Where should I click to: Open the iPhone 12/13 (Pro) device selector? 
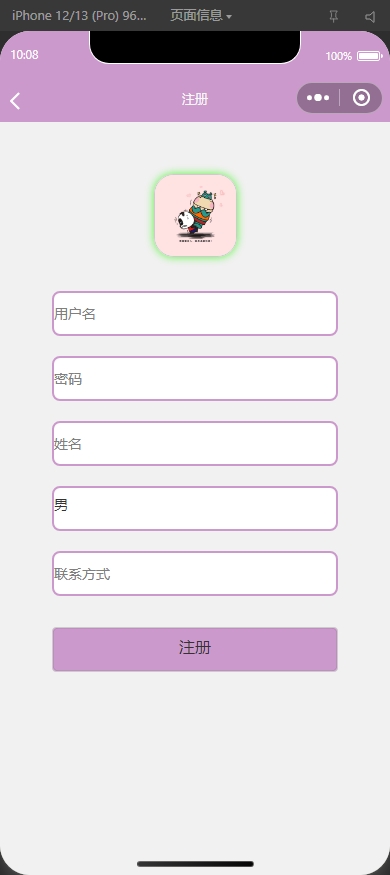click(79, 16)
